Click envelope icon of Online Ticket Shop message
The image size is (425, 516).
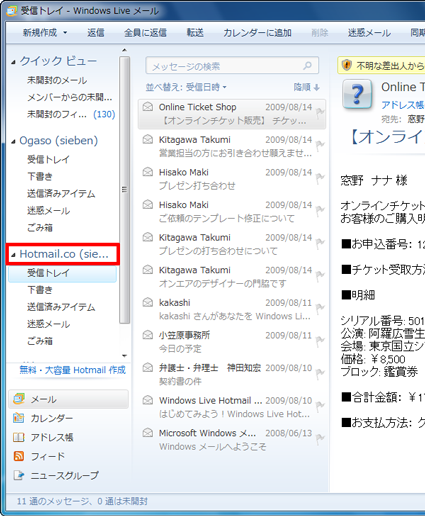click(148, 107)
